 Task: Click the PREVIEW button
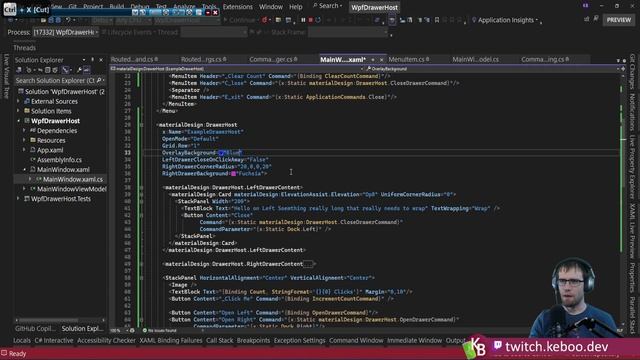pyautogui.click(x=619, y=20)
